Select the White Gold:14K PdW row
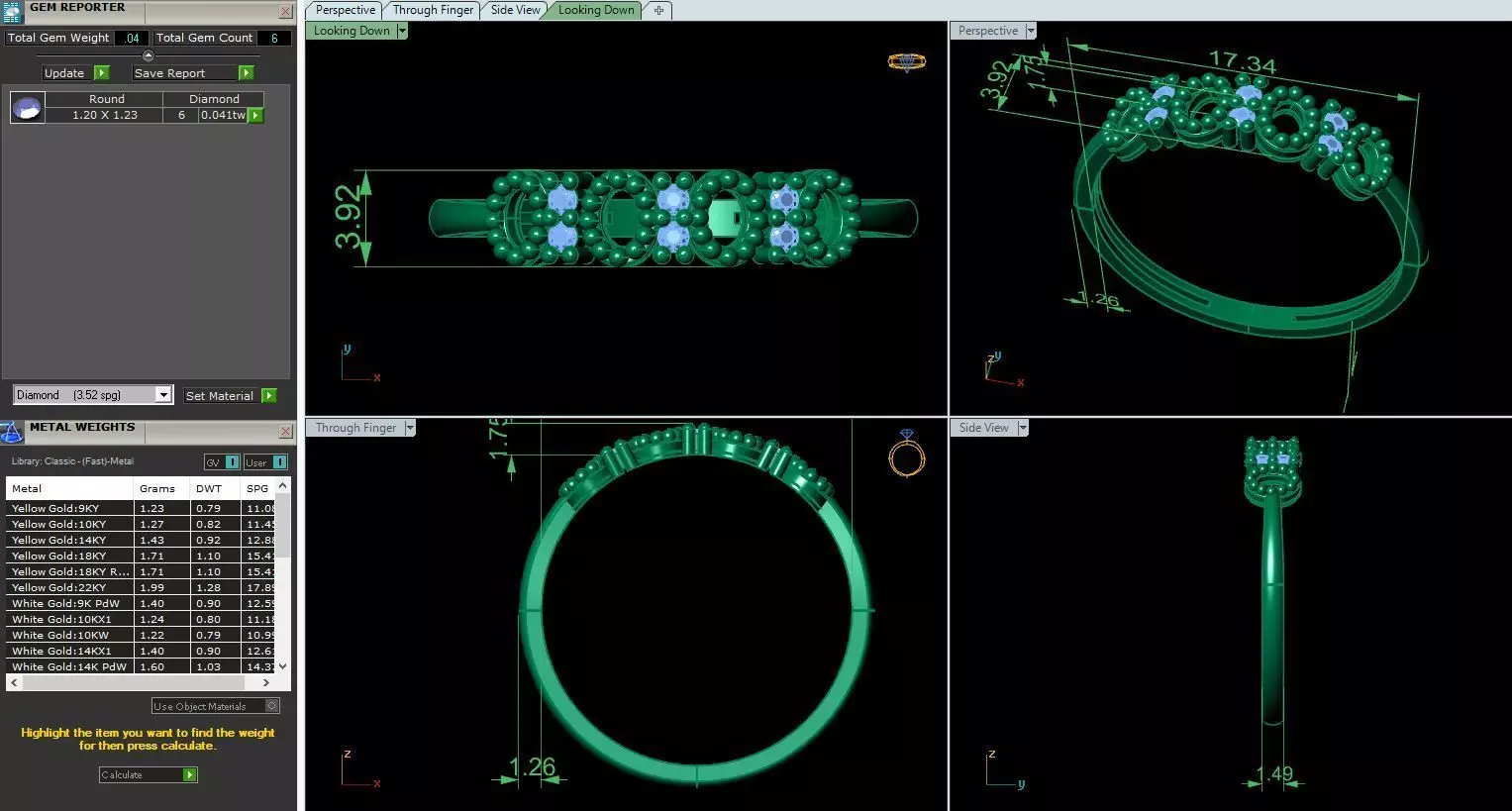The width and height of the screenshot is (1512, 811). (142, 666)
